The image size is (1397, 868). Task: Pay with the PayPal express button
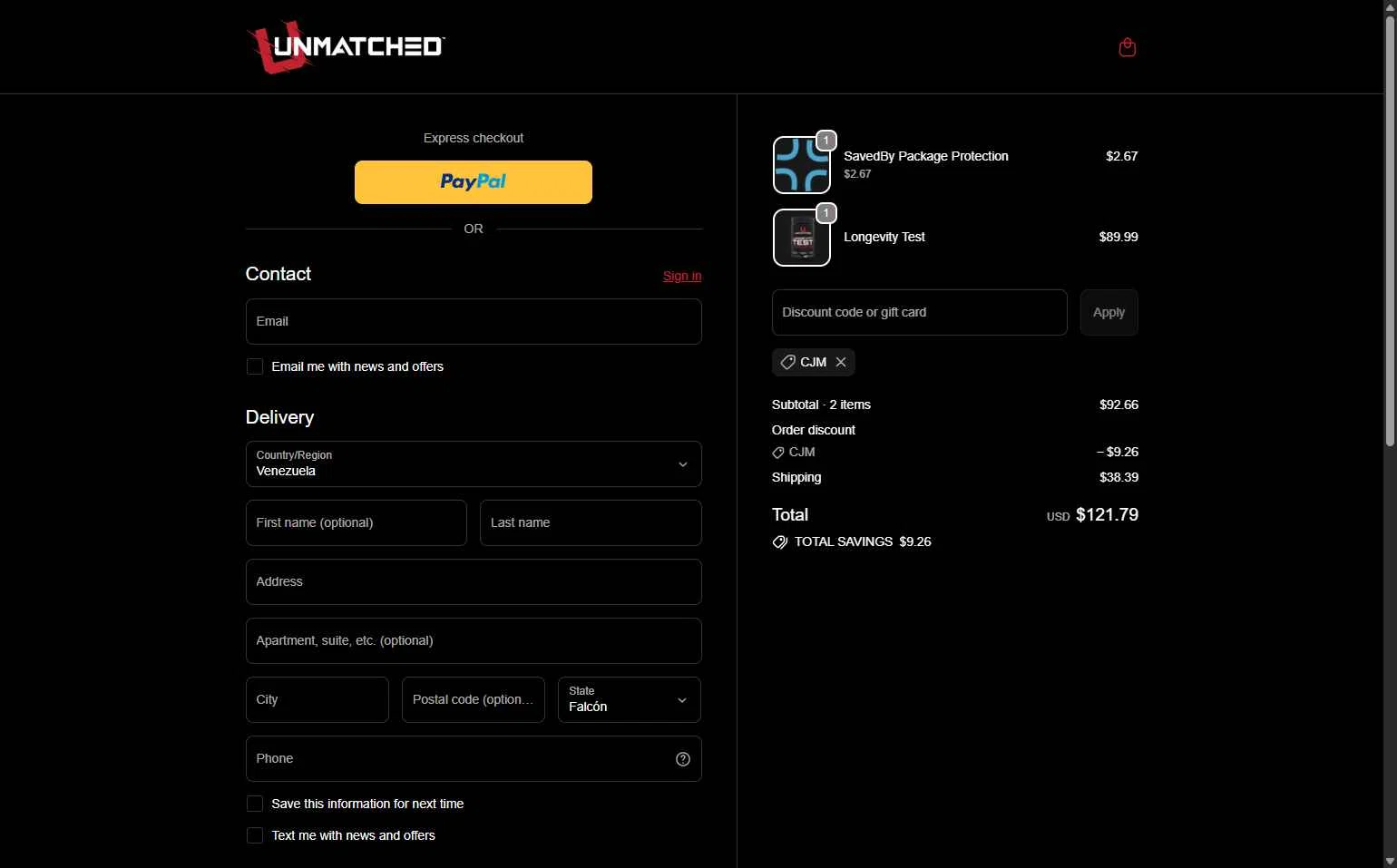point(474,182)
